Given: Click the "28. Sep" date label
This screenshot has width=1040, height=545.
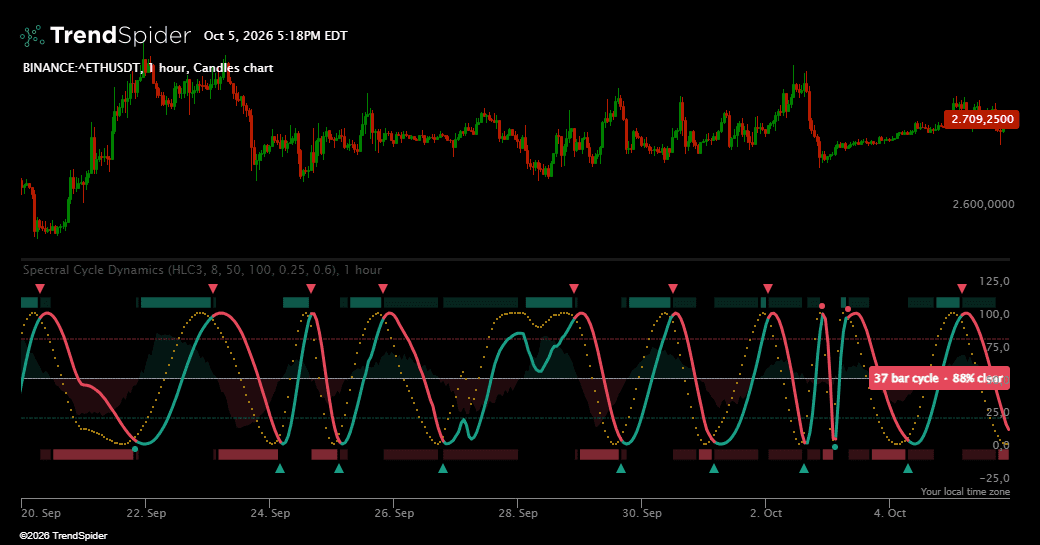Looking at the screenshot, I should pos(518,513).
